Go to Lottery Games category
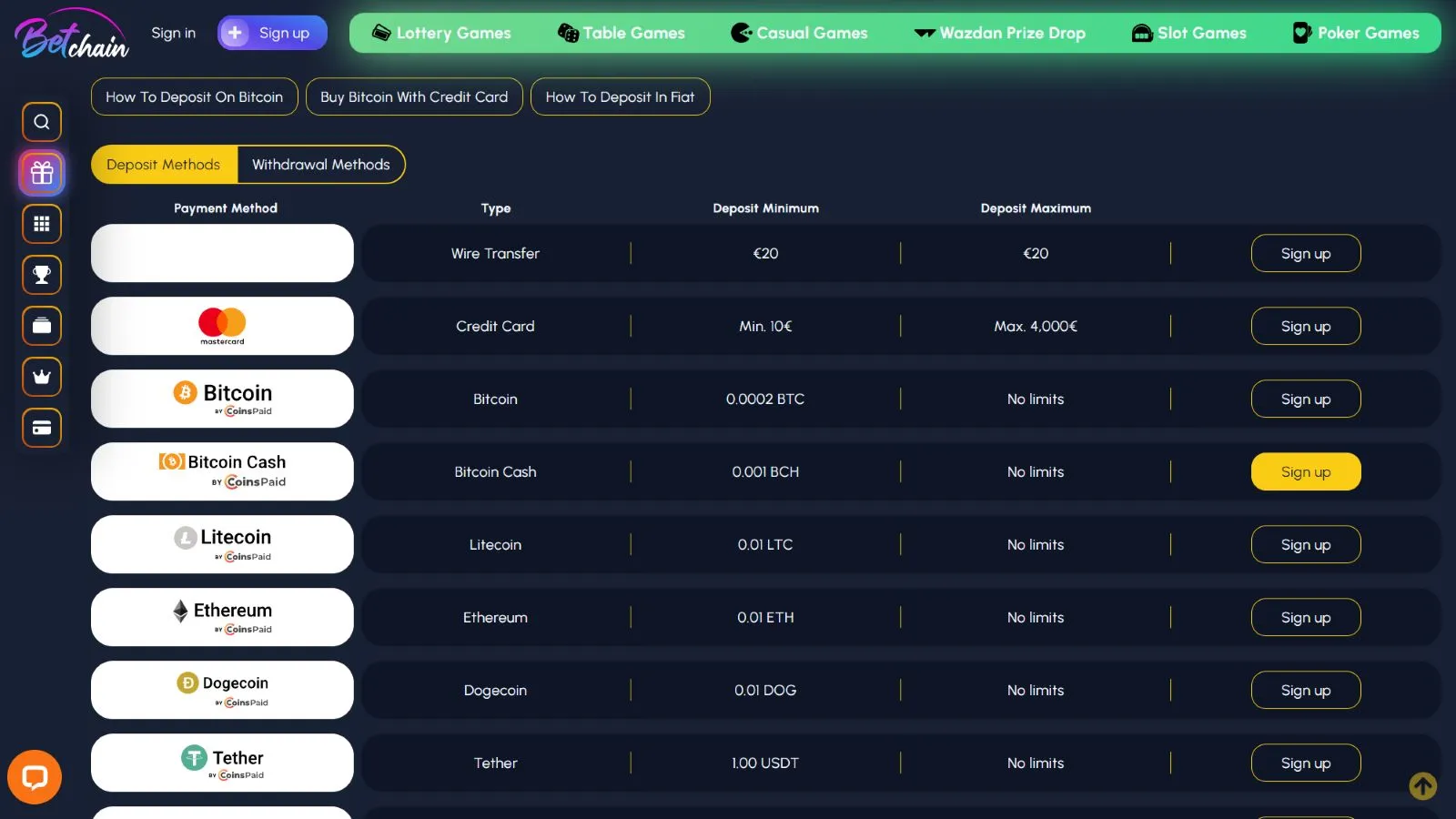This screenshot has height=819, width=1456. (441, 33)
